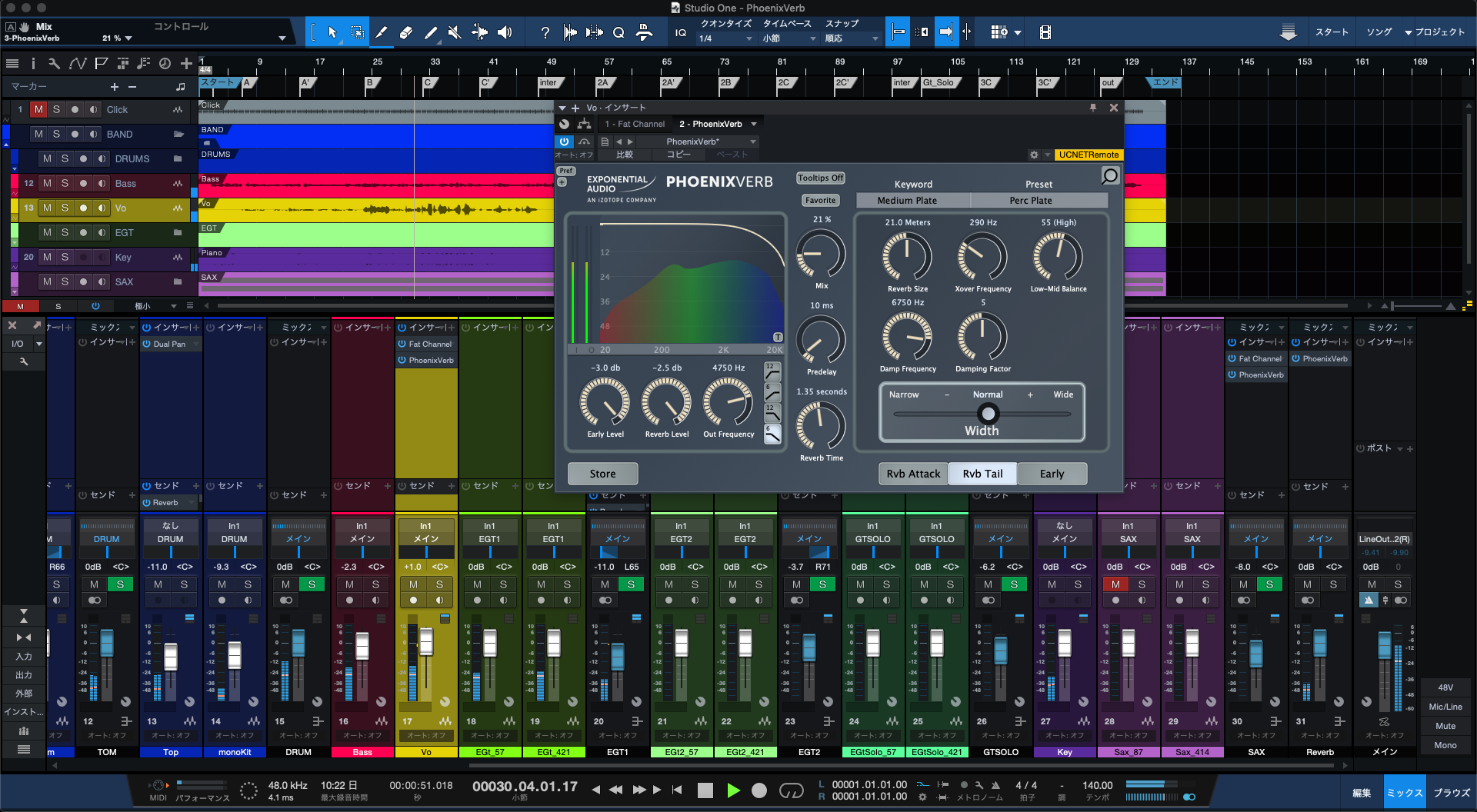Pin the Vo insert plugin window
This screenshot has height=812, width=1477.
tap(1093, 108)
